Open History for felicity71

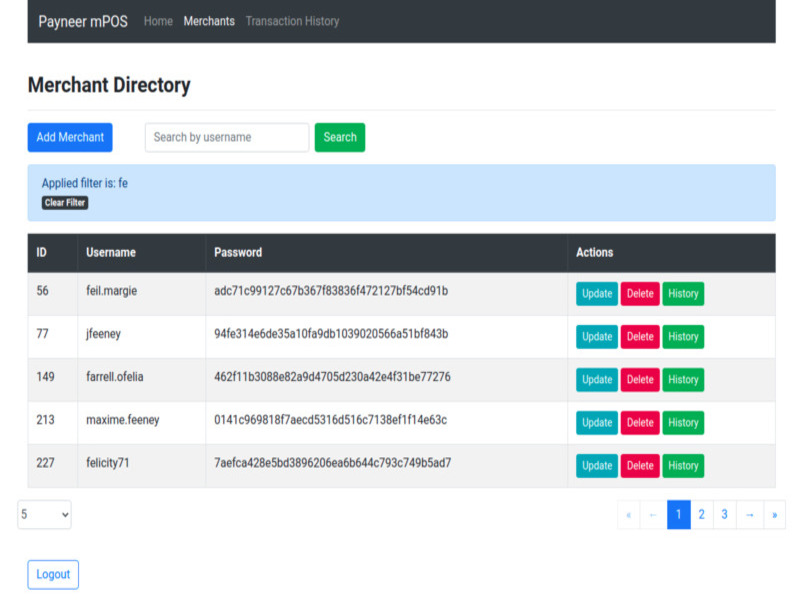[x=683, y=466]
